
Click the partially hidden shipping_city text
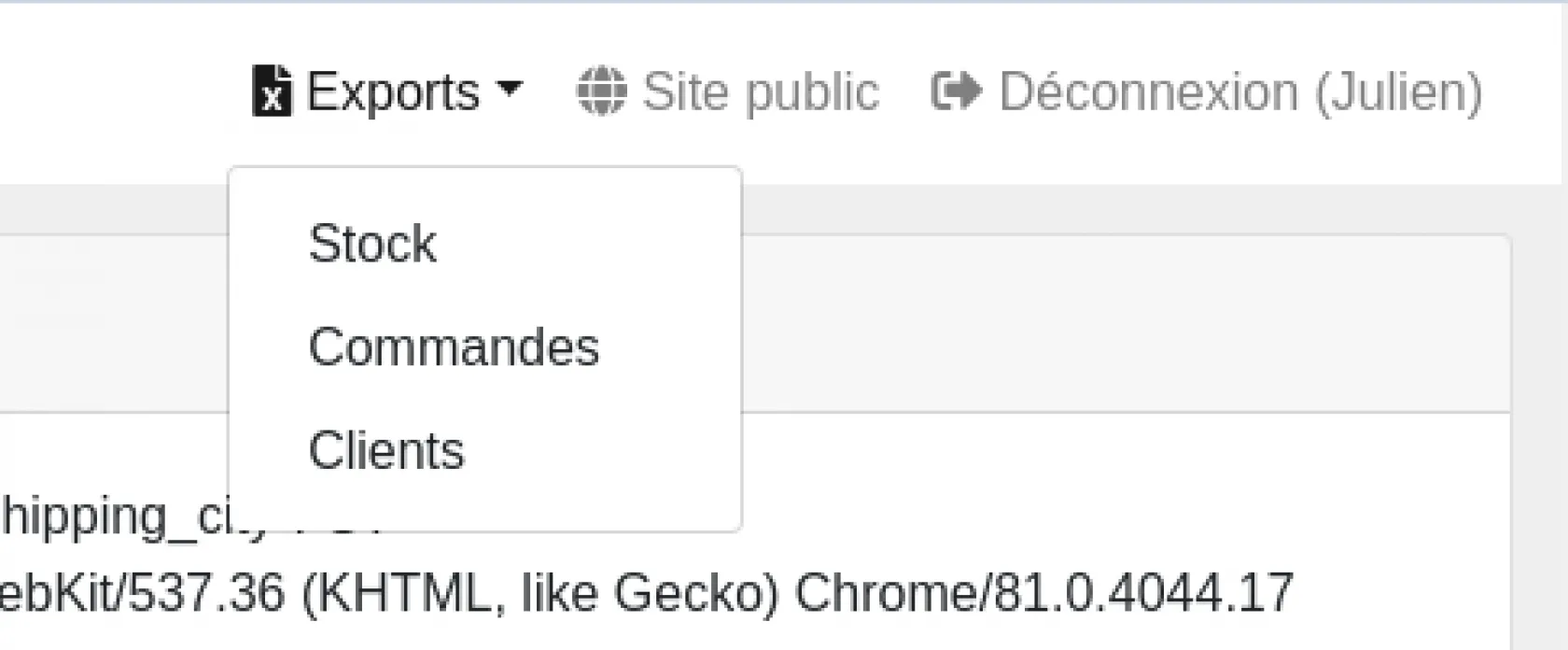tap(112, 516)
